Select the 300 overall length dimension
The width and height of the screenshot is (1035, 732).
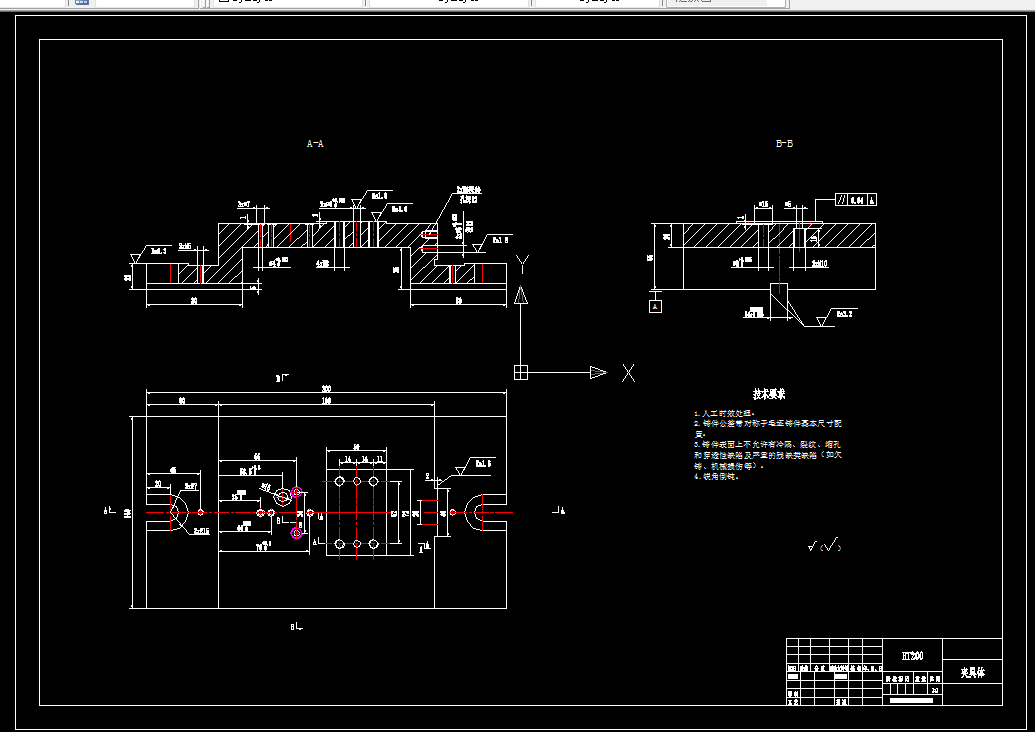tap(326, 389)
